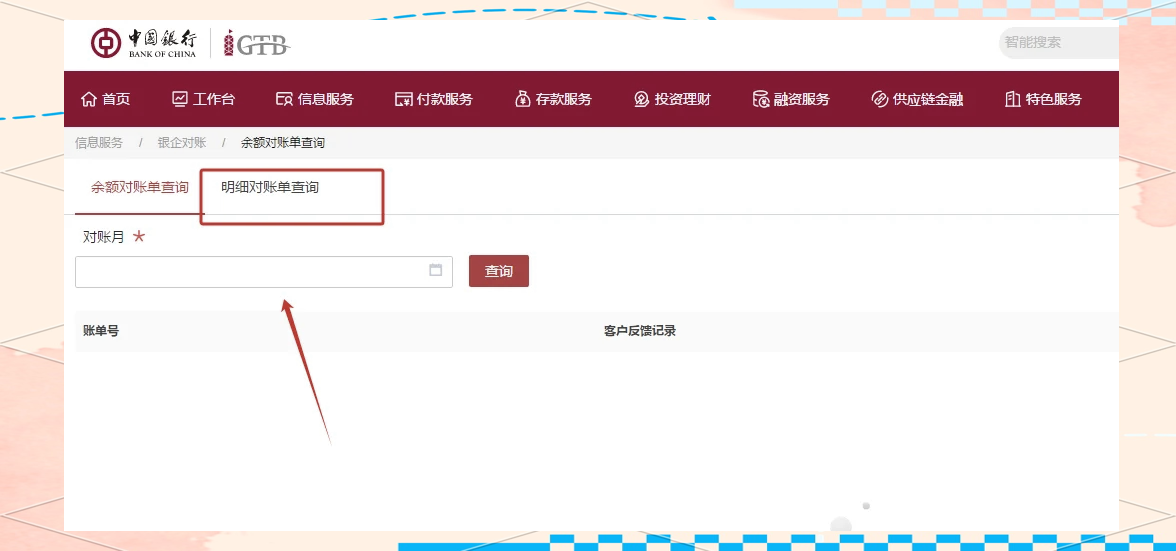Image resolution: width=1176 pixels, height=551 pixels.
Task: Click the 付款服务 payment icon
Action: [x=404, y=99]
